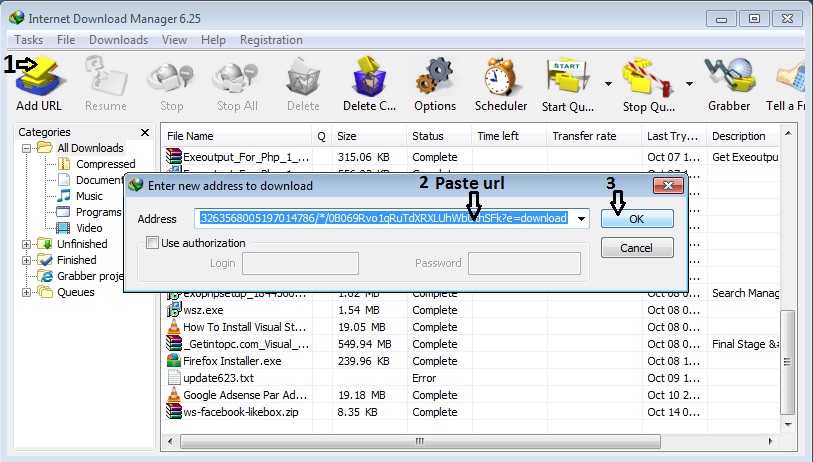
Task: Select Grabber projects in category tree
Action: (x=90, y=276)
